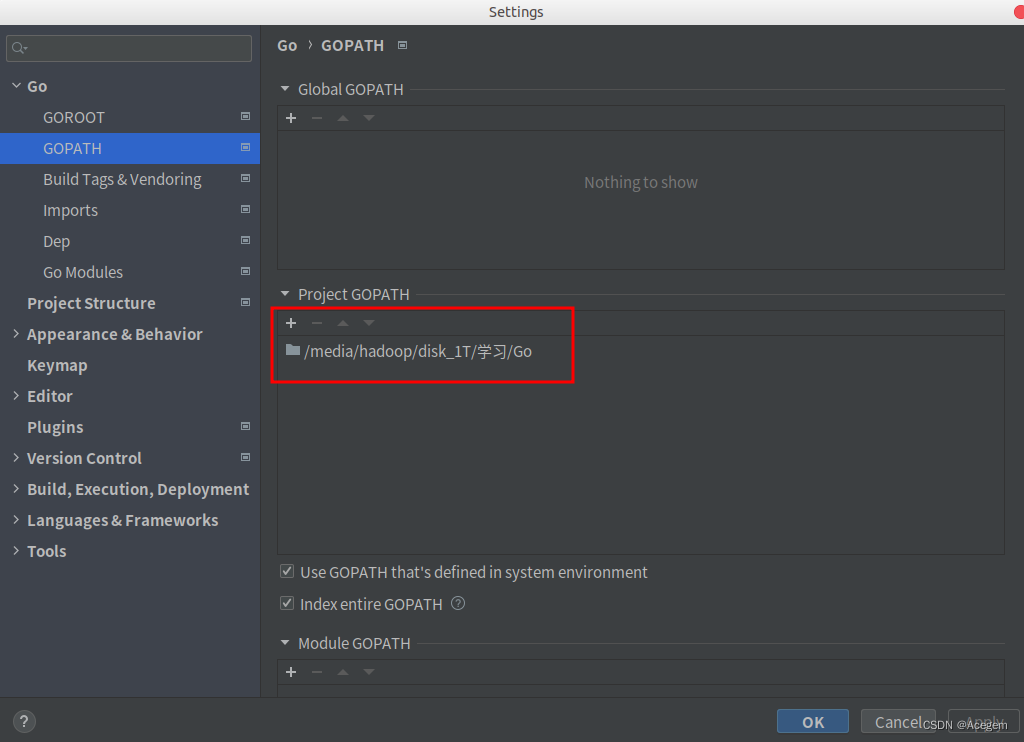The image size is (1024, 742).
Task: Click project-level icon beside GOROOT
Action: (246, 116)
